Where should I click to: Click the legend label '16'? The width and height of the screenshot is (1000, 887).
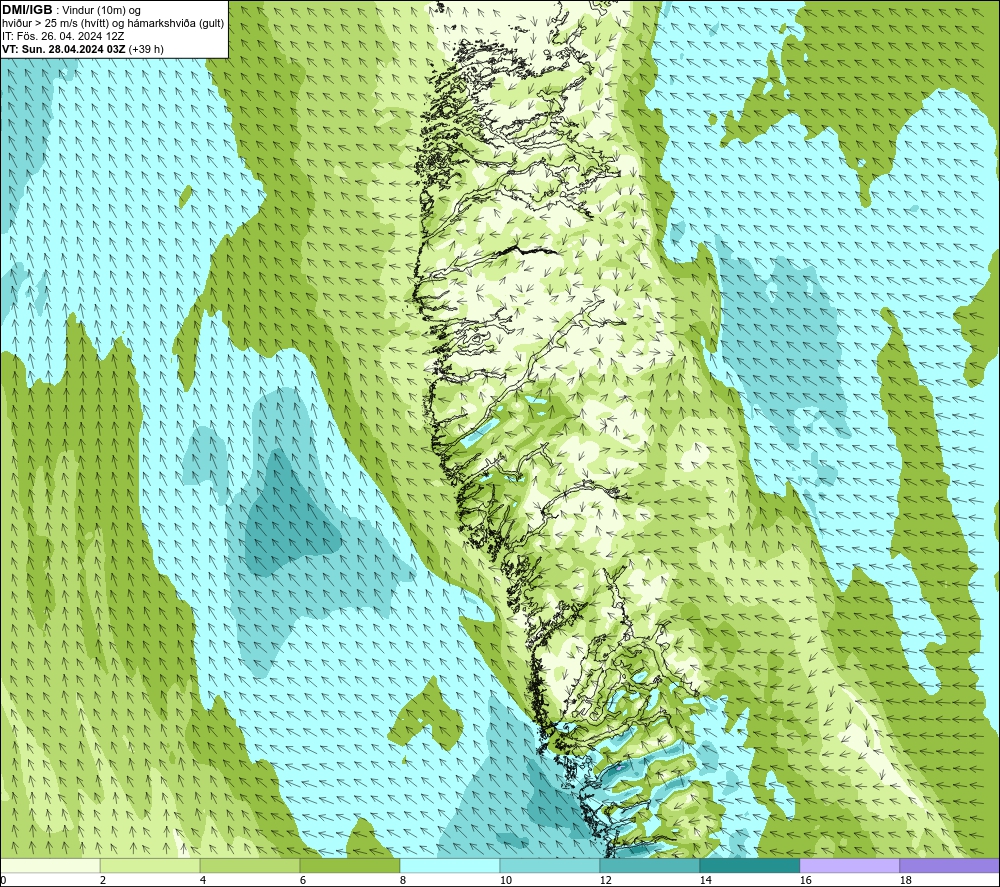pyautogui.click(x=805, y=880)
